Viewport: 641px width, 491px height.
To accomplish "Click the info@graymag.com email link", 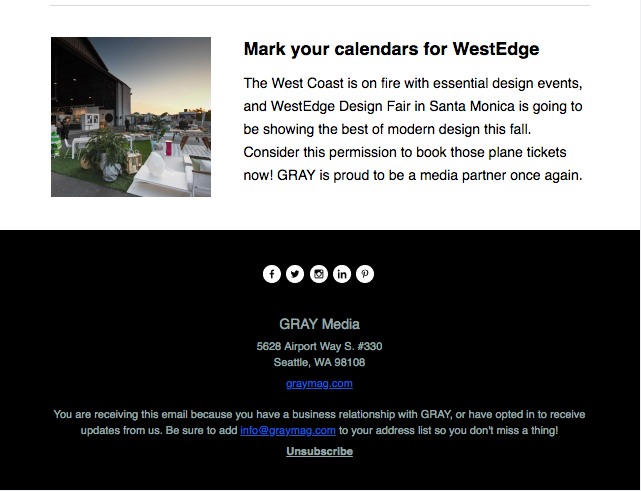I will click(288, 430).
